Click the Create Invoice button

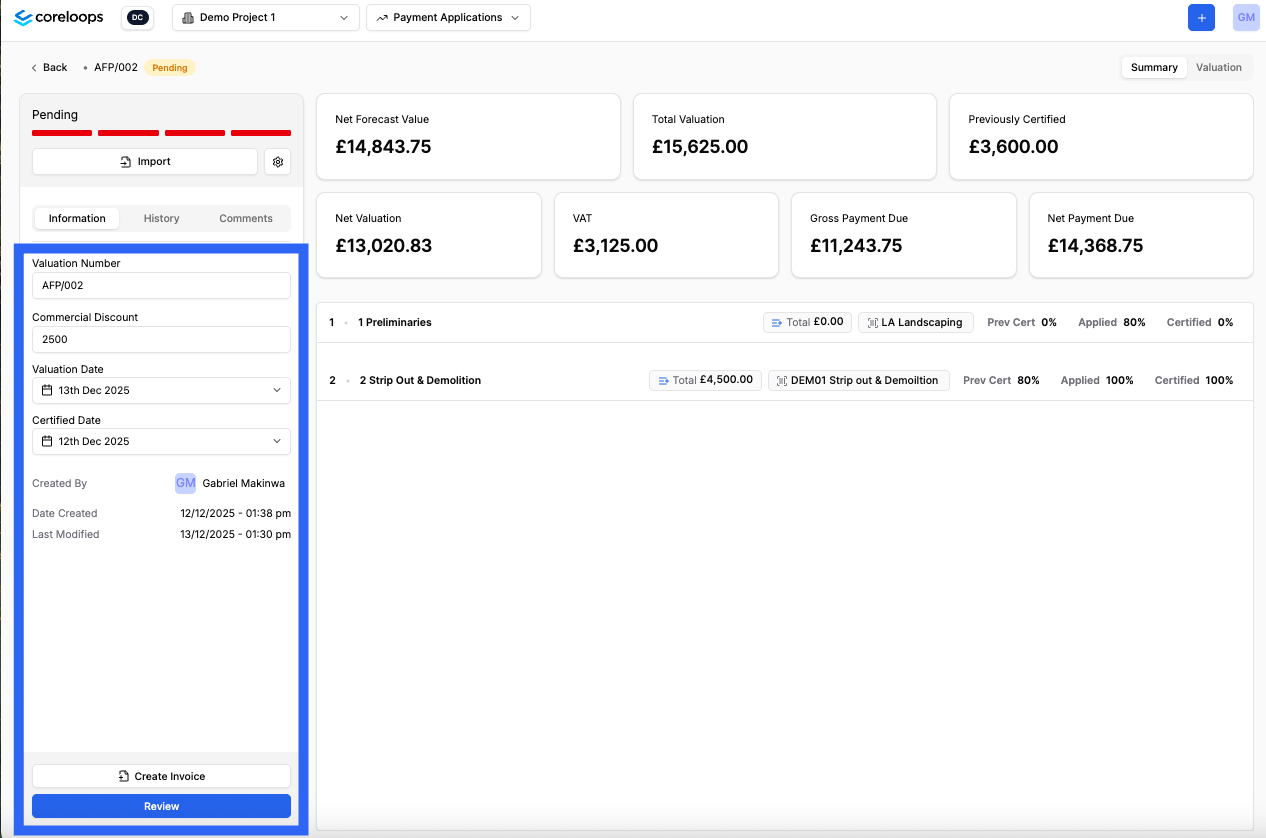click(x=161, y=776)
